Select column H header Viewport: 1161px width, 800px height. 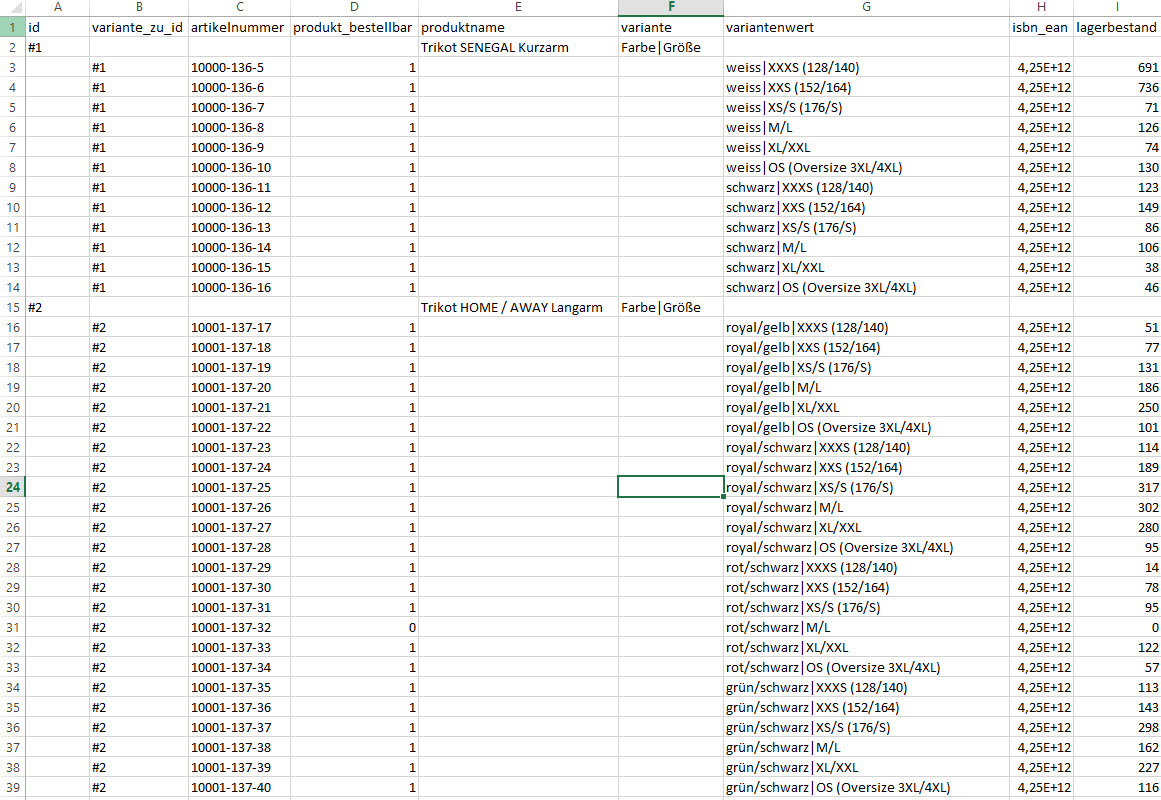click(x=1041, y=7)
